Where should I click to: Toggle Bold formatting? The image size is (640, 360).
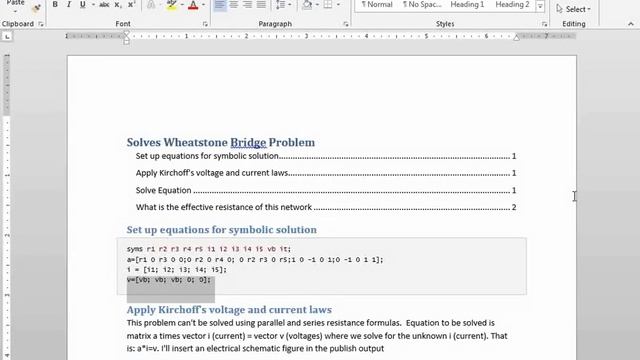tap(55, 4)
